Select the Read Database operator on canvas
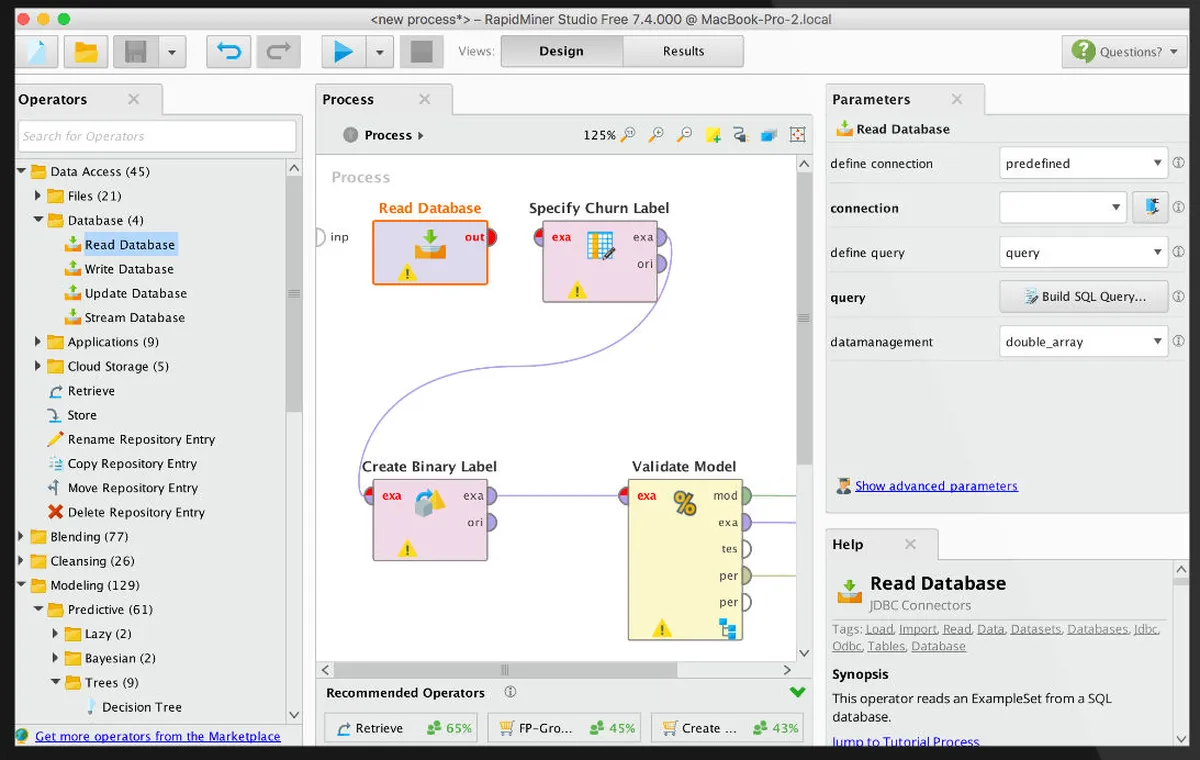The width and height of the screenshot is (1200, 760). pyautogui.click(x=430, y=252)
